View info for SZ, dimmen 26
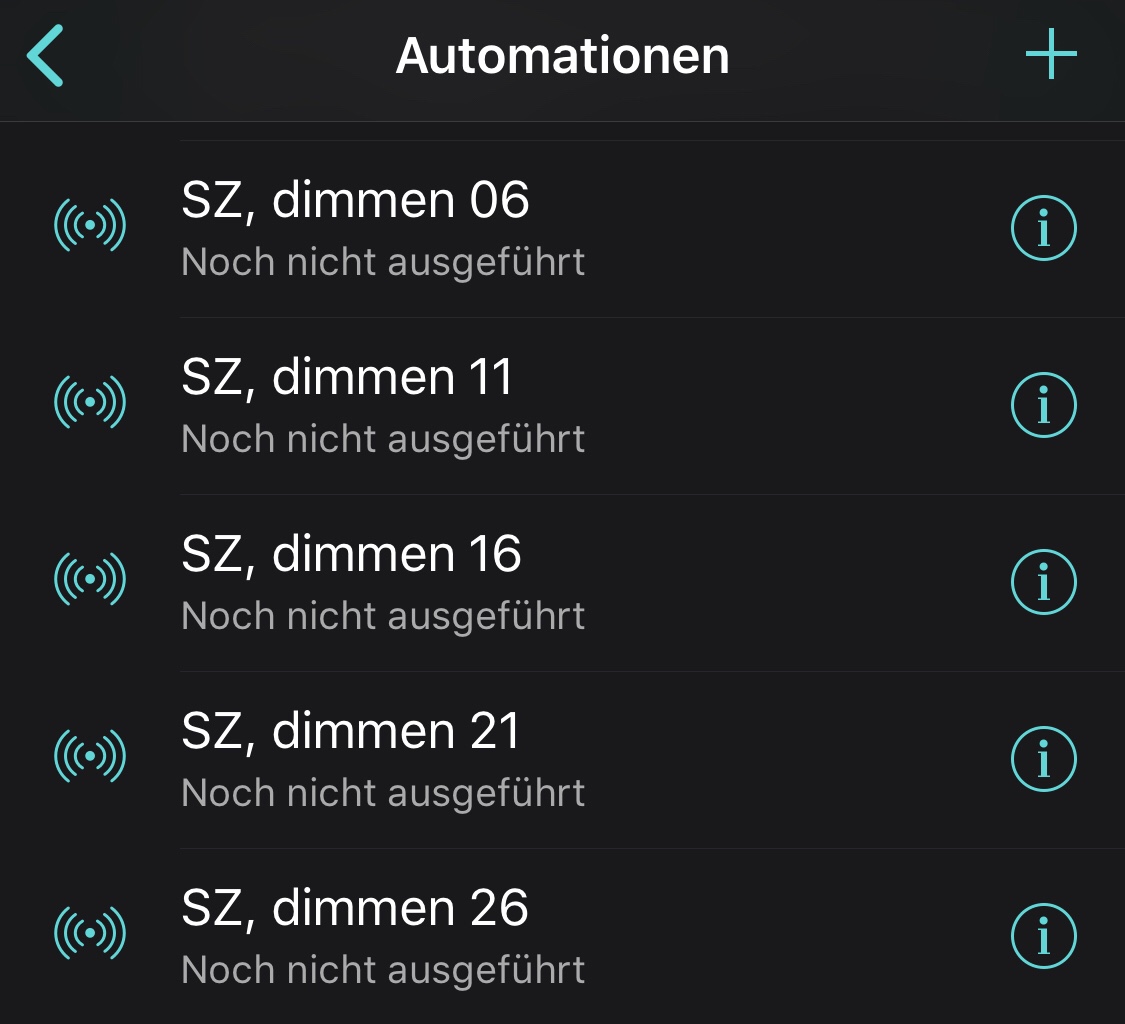Viewport: 1125px width, 1024px height. tap(1043, 935)
